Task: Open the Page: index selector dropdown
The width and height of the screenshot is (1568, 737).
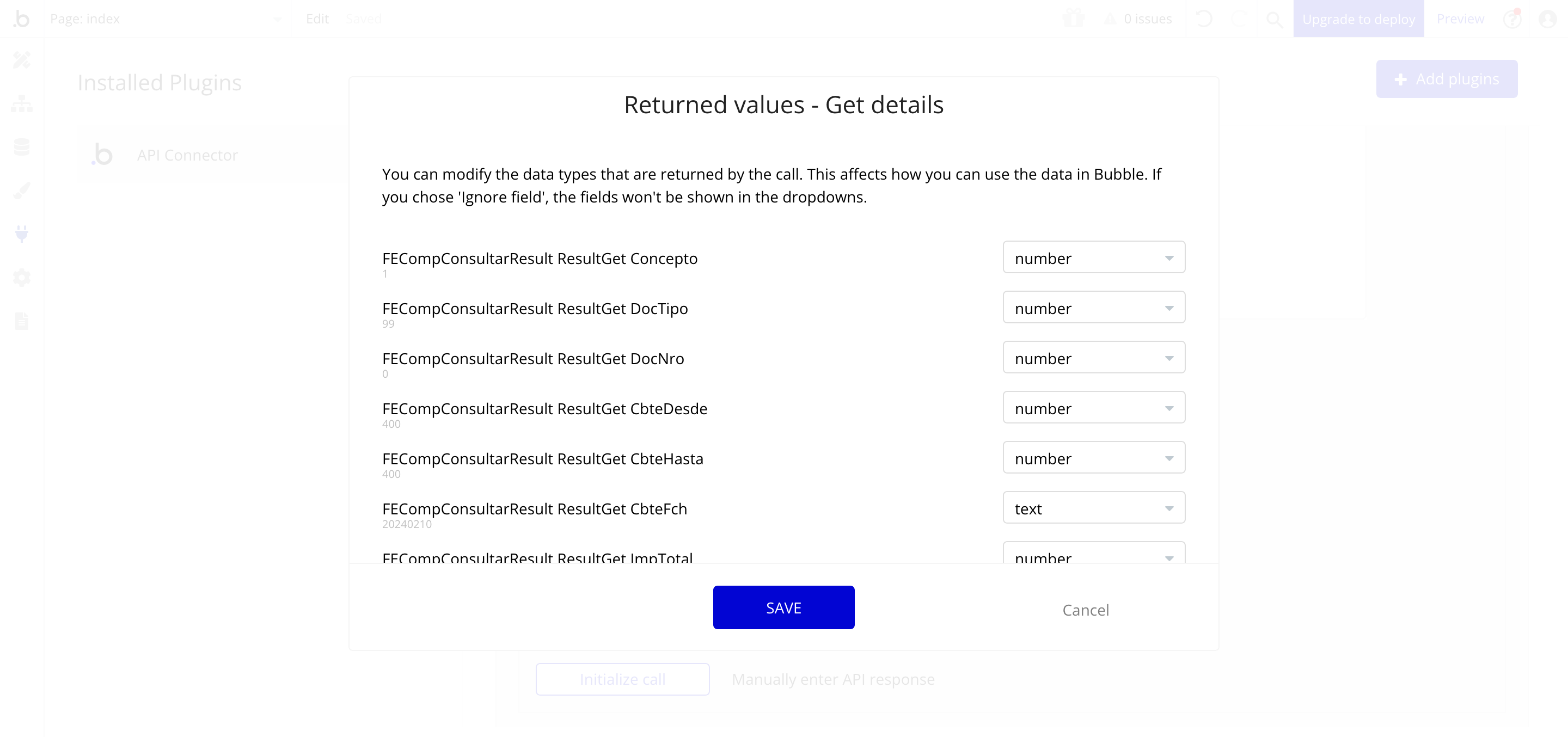Action: (x=166, y=19)
